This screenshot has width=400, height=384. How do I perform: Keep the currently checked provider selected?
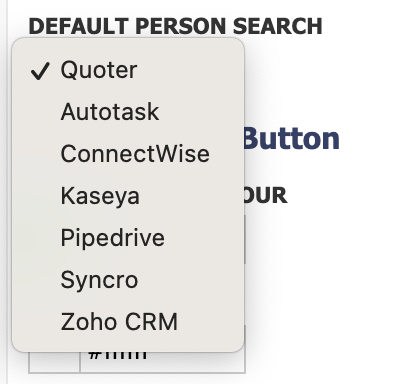pos(128,70)
